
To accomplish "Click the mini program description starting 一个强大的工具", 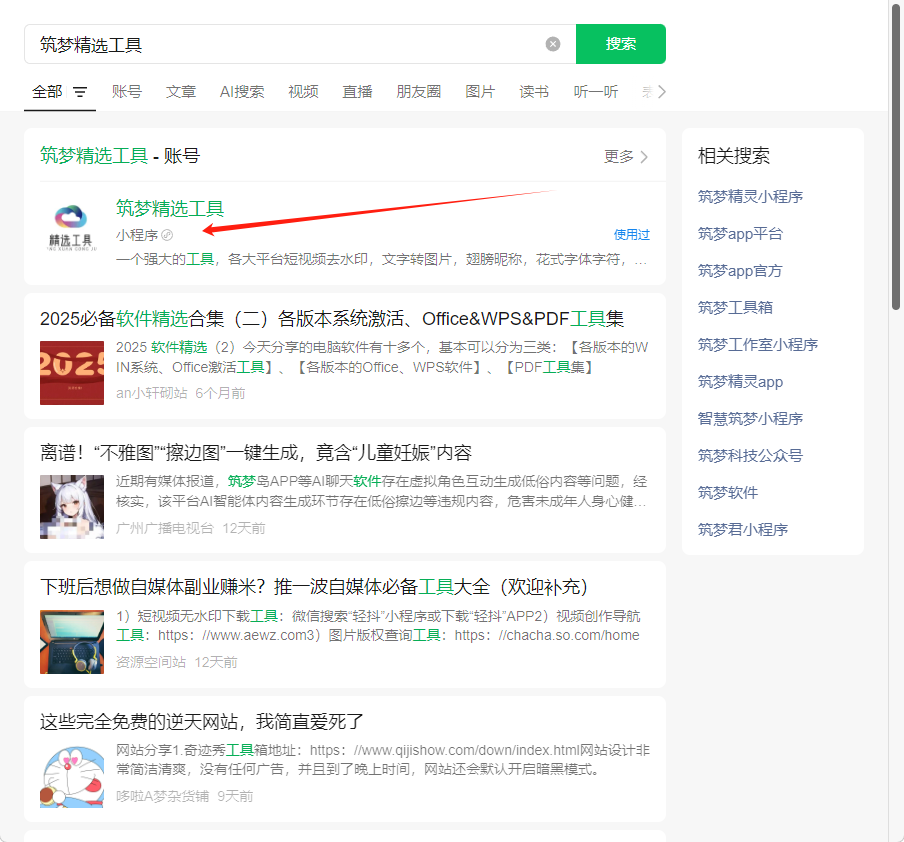I will 381,260.
